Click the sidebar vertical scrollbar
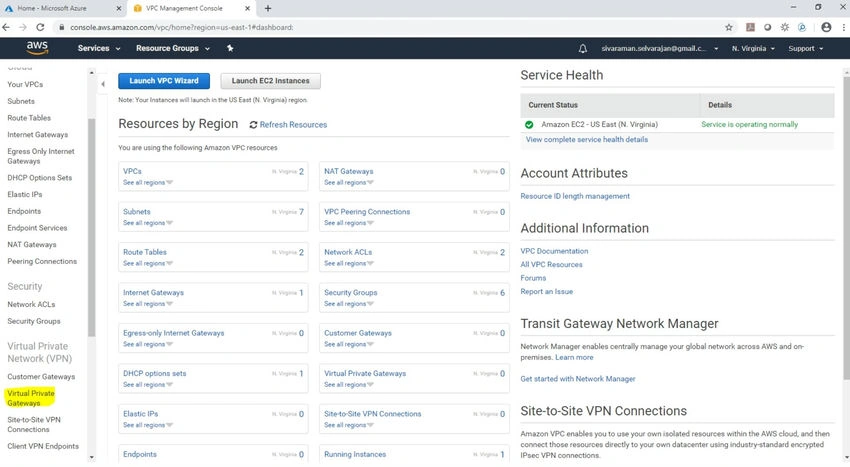The width and height of the screenshot is (850, 467). [91, 228]
